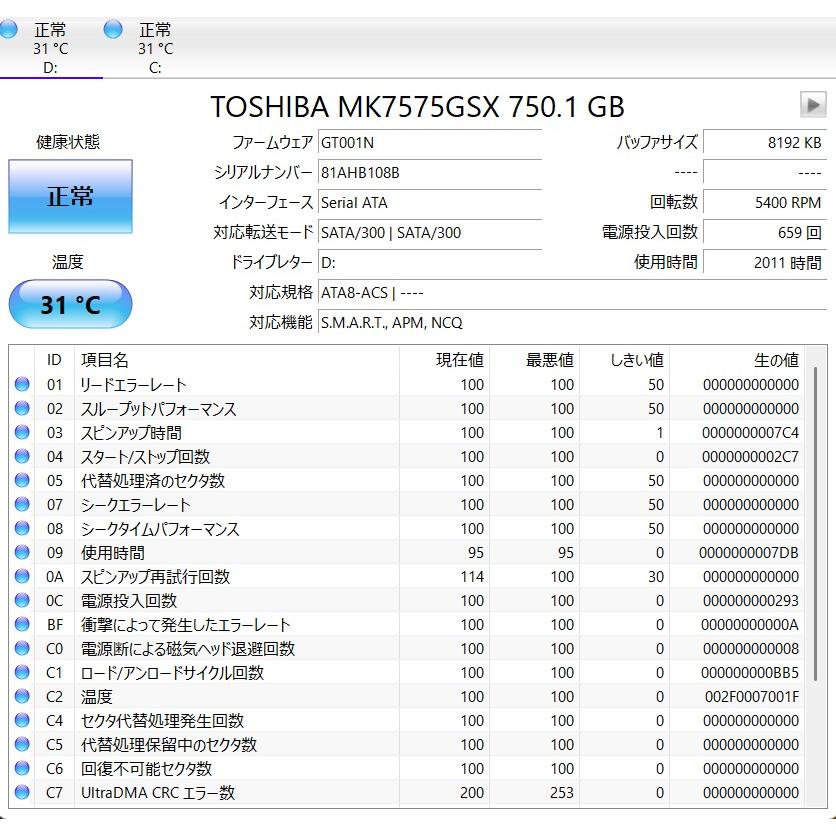Click the indicator beside UltraDMA CRC エラー数

coord(24,793)
